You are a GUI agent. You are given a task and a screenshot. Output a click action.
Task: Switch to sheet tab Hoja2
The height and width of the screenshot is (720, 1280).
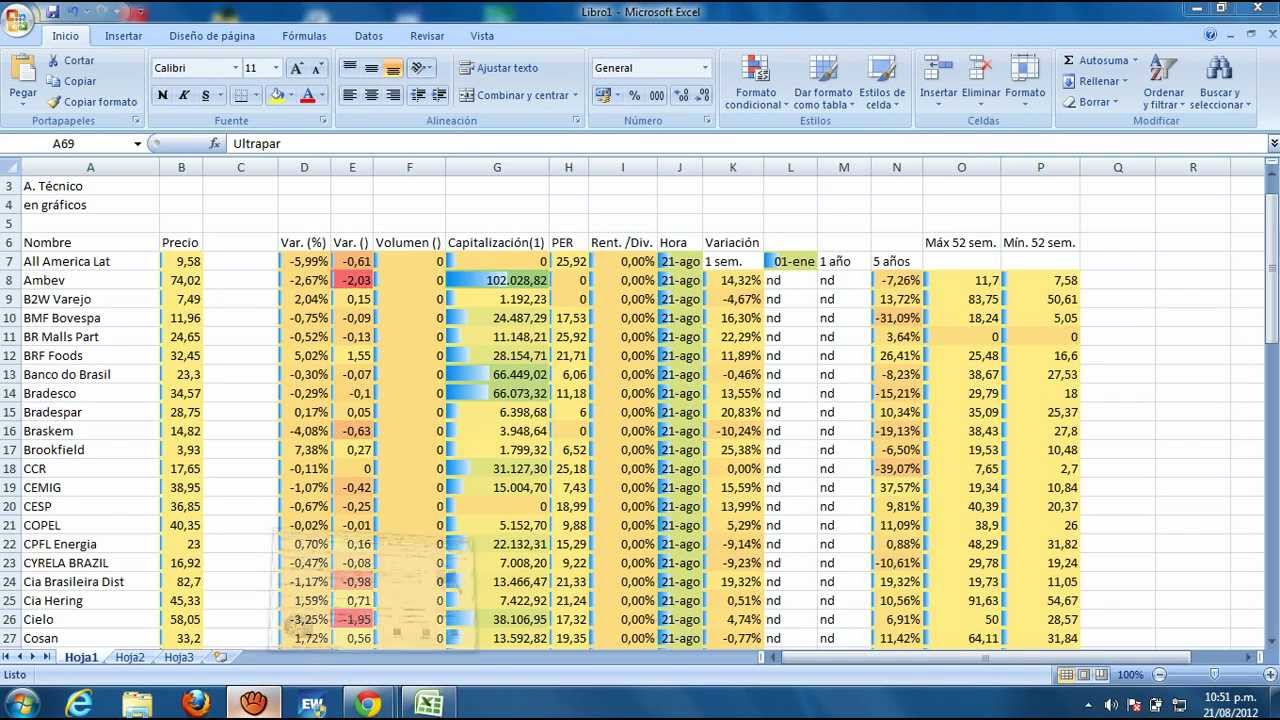pyautogui.click(x=130, y=657)
